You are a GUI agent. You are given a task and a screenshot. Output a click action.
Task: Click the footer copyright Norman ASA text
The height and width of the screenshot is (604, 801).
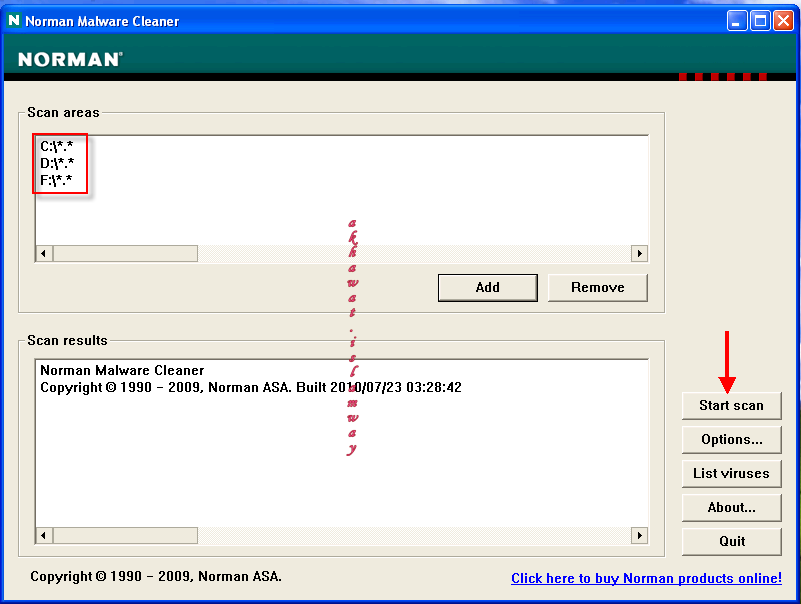coord(156,576)
